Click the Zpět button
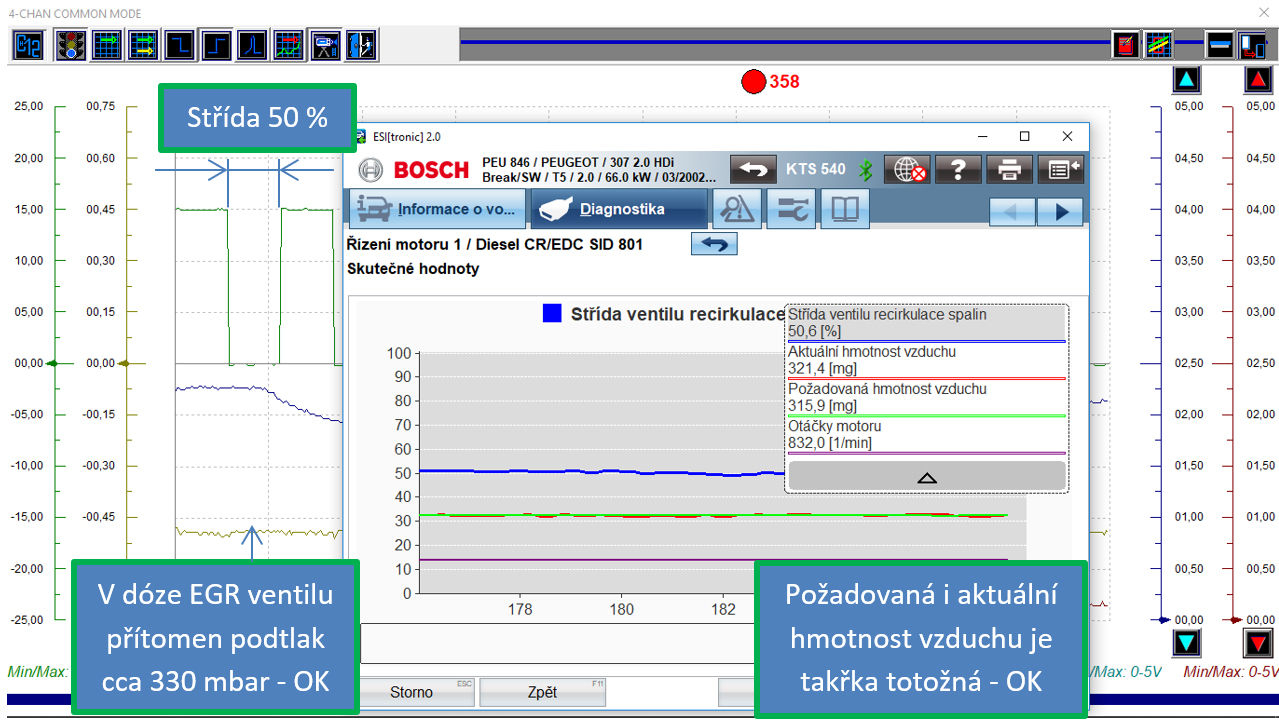The height and width of the screenshot is (721, 1279). point(543,692)
